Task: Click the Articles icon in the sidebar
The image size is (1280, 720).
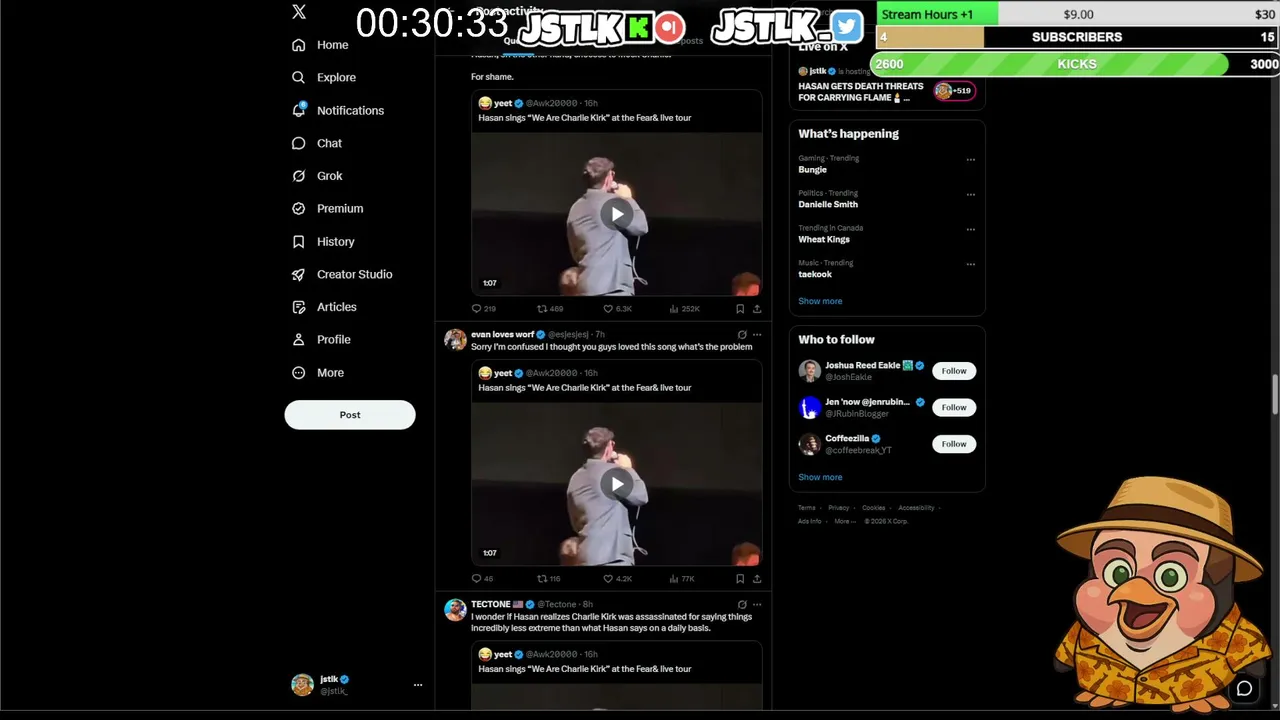Action: pyautogui.click(x=298, y=307)
